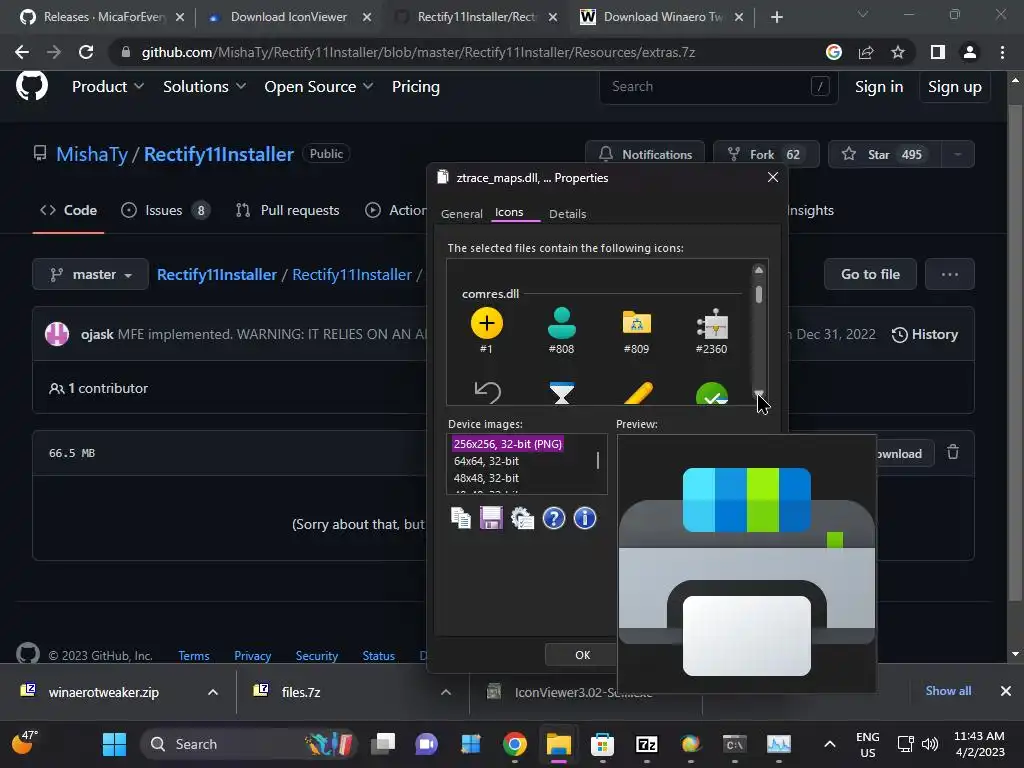Viewport: 1024px width, 768px height.
Task: Select 256x256, 32-bit (PNG) device image
Action: [x=507, y=444]
